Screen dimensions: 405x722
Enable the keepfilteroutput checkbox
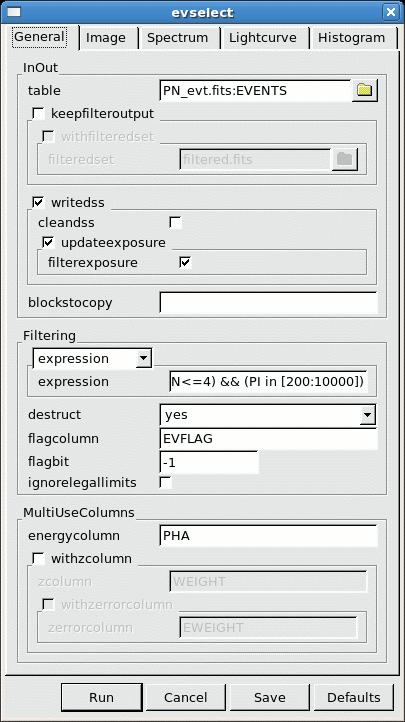(38, 113)
